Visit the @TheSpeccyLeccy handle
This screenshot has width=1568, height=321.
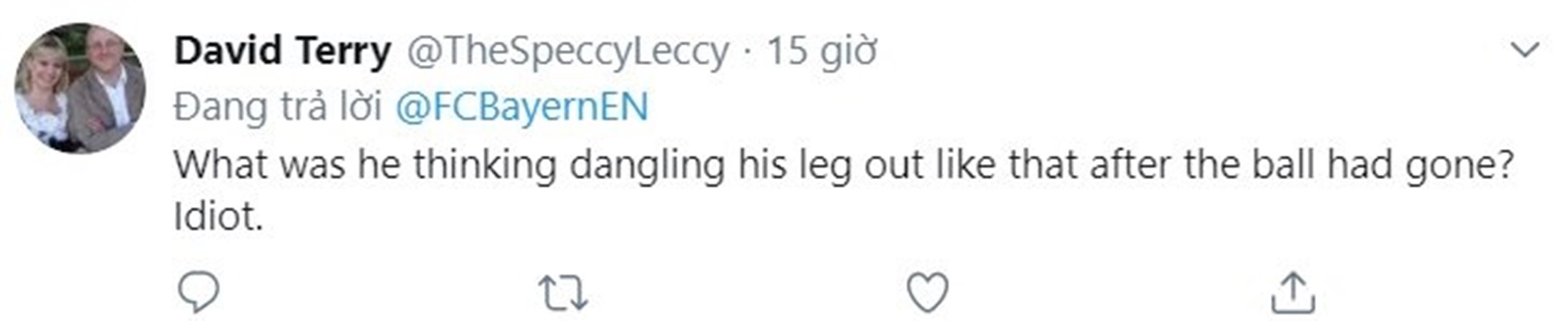tap(568, 51)
